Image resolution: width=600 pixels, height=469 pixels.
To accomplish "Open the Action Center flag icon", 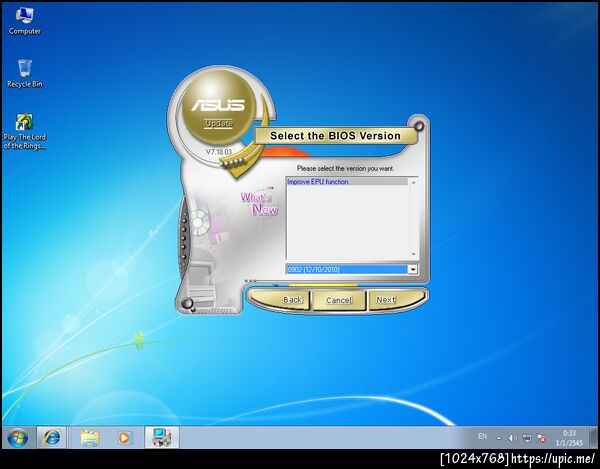I will pyautogui.click(x=541, y=438).
